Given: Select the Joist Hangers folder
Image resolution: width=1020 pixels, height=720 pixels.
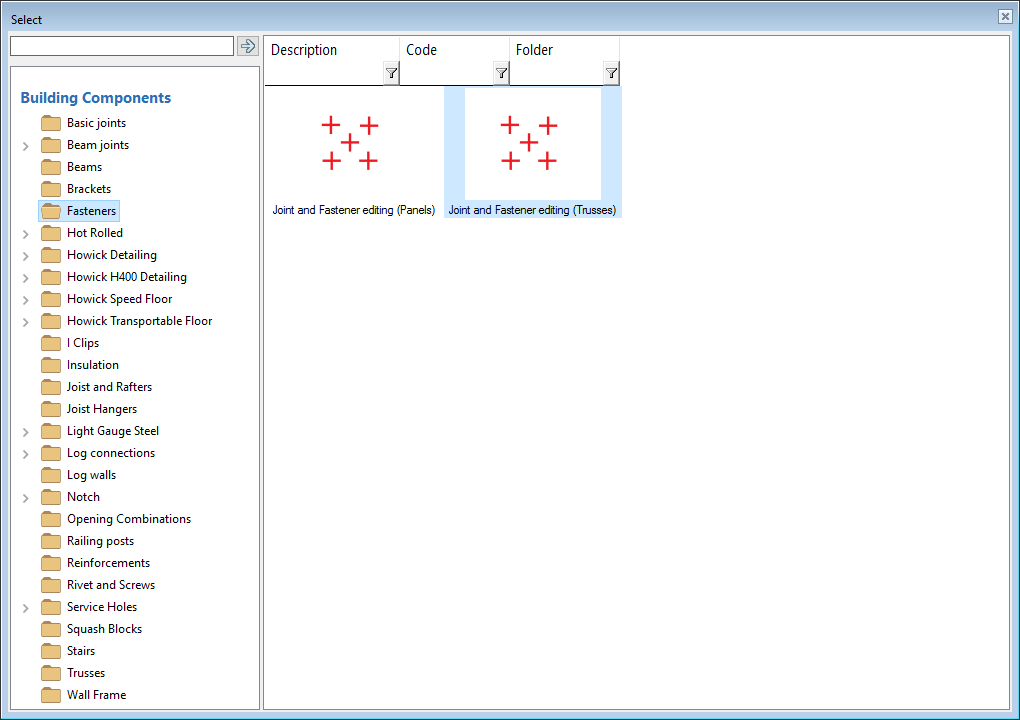Looking at the screenshot, I should point(101,409).
